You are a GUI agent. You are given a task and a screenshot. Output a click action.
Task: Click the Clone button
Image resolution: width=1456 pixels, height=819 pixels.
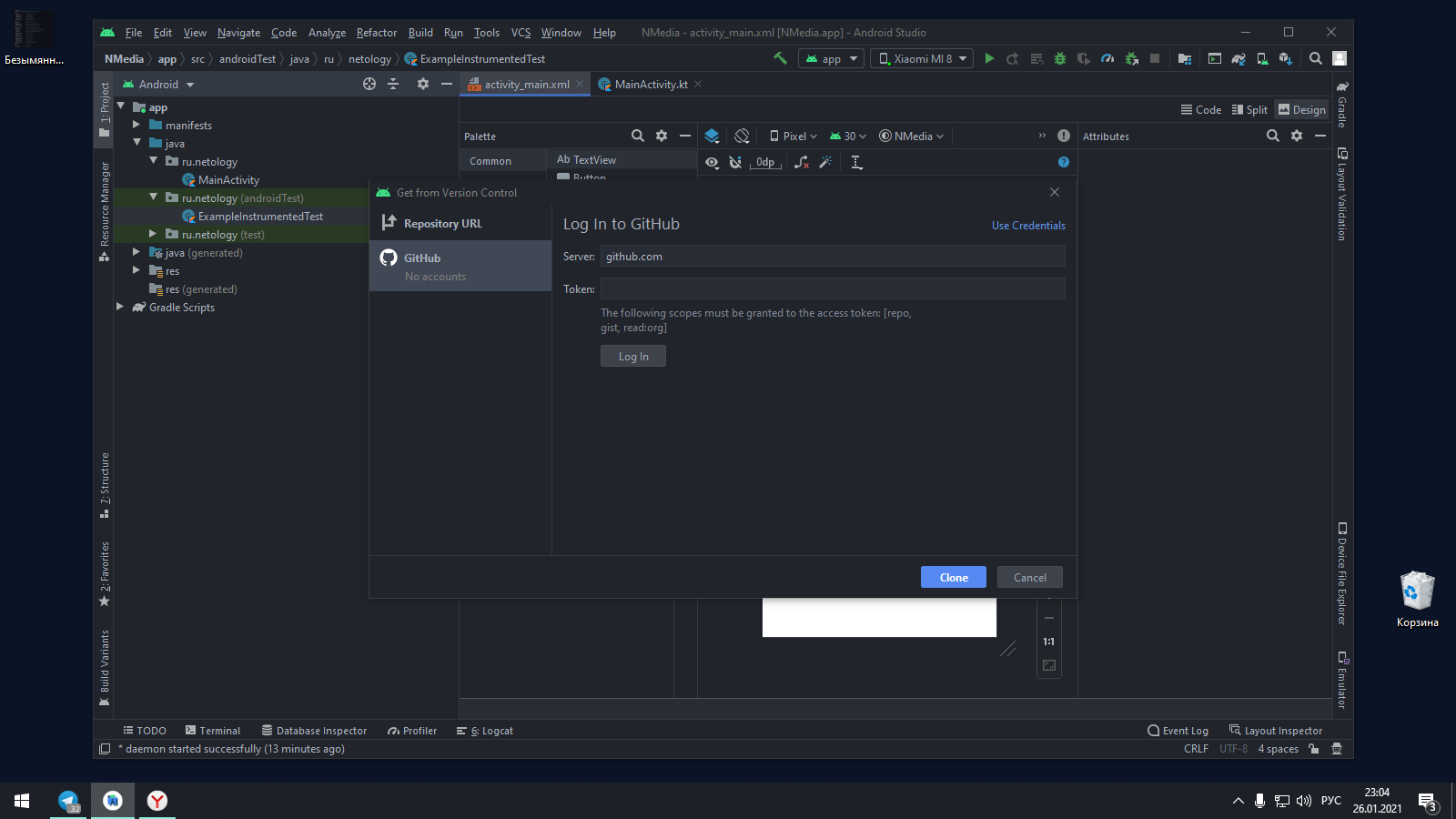[954, 577]
